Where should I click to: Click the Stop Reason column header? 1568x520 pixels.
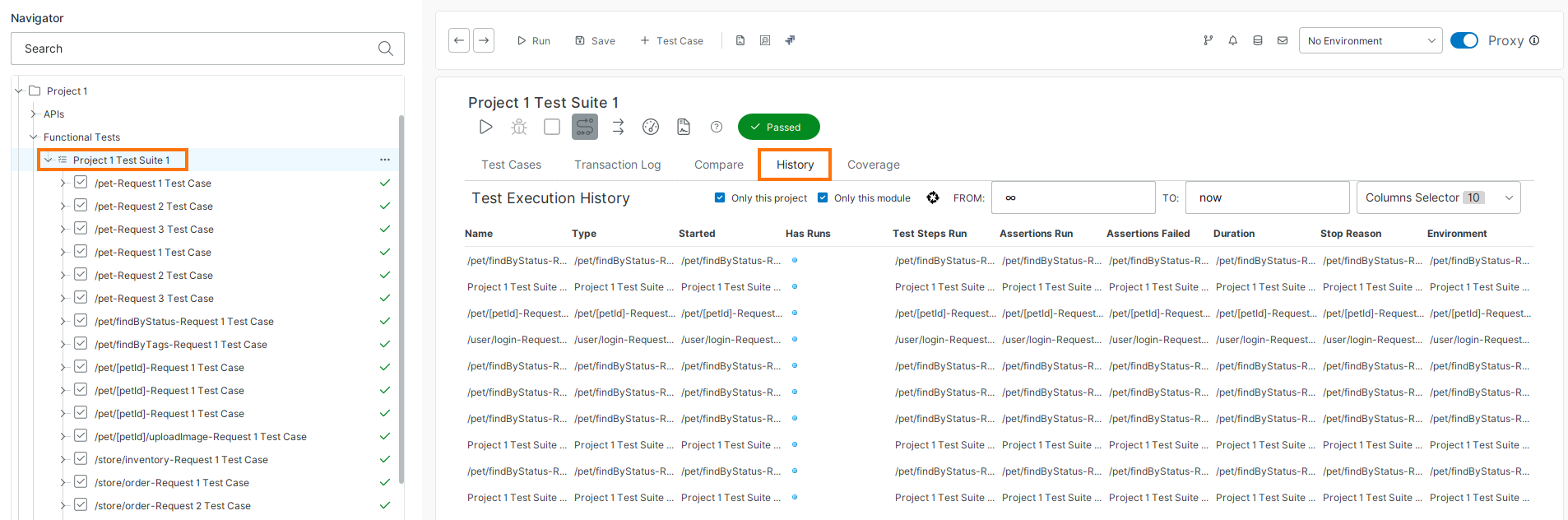point(1351,234)
